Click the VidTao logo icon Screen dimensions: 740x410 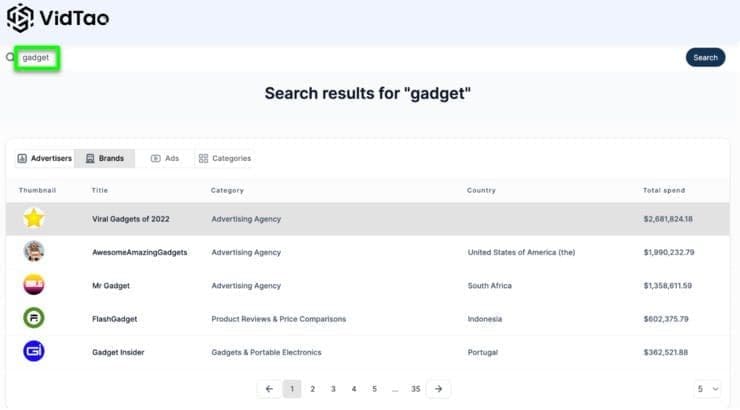pos(20,18)
